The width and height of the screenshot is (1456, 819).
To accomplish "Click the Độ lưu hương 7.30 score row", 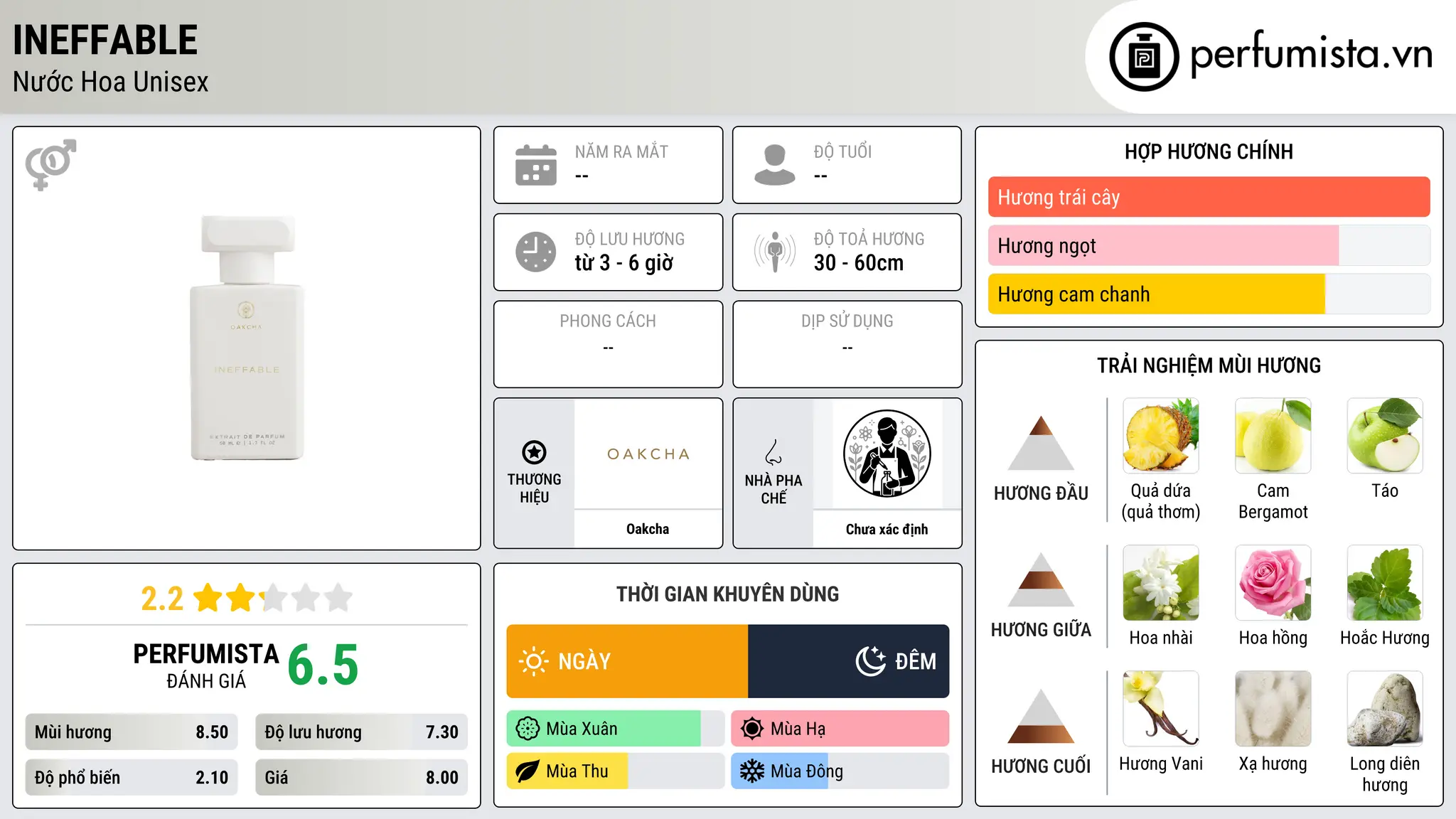I will [x=361, y=732].
